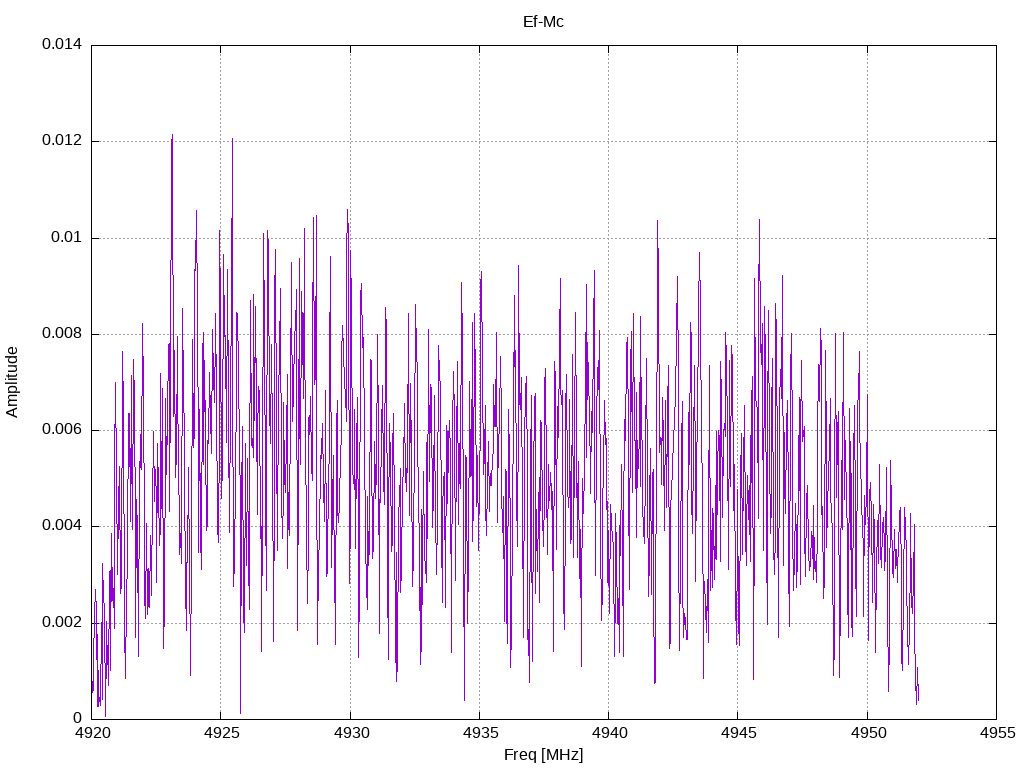This screenshot has height=768, width=1024.
Task: Click the y-axis tick label 0
Action: pyautogui.click(x=78, y=718)
